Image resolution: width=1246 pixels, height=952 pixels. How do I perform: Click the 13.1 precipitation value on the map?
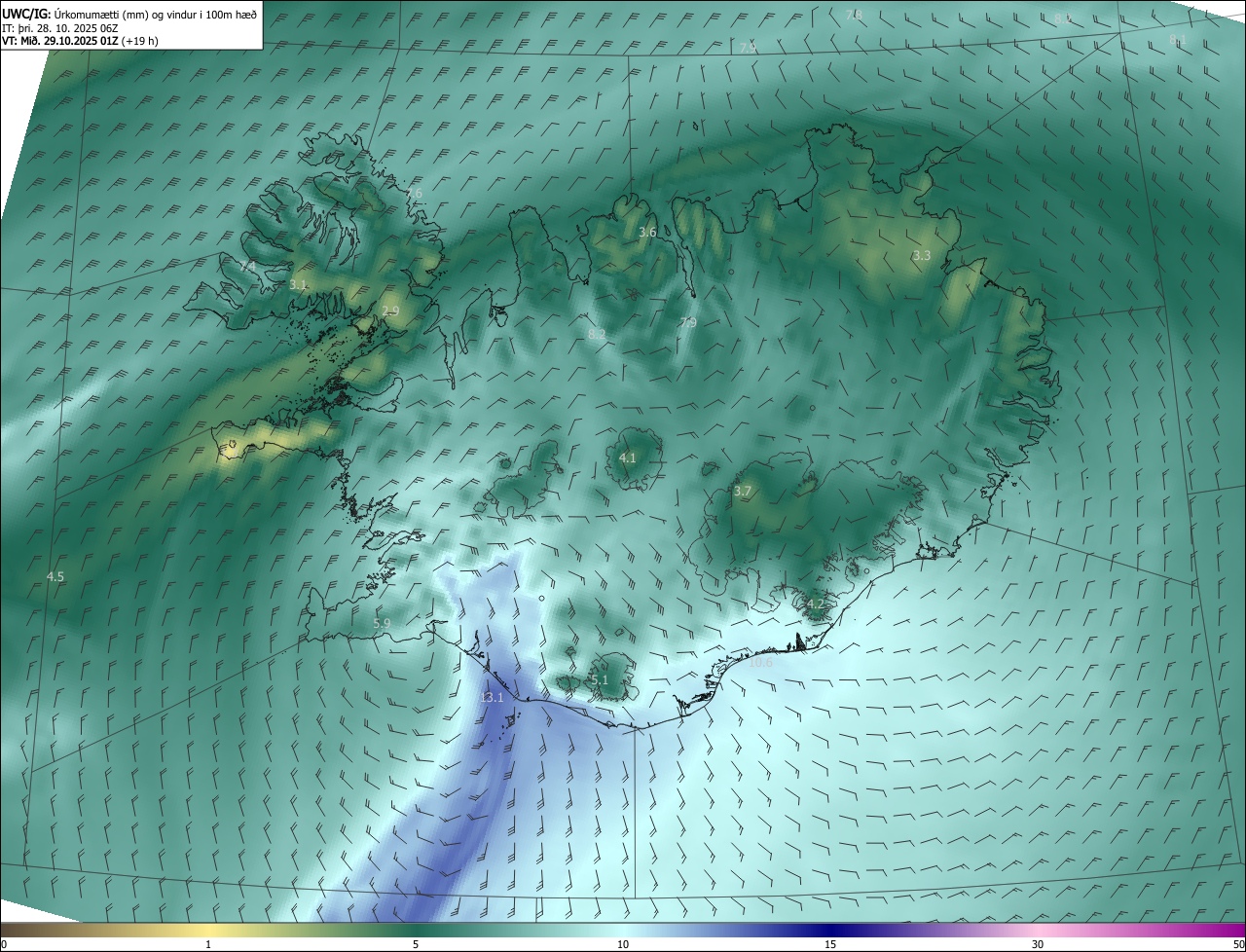pos(492,698)
